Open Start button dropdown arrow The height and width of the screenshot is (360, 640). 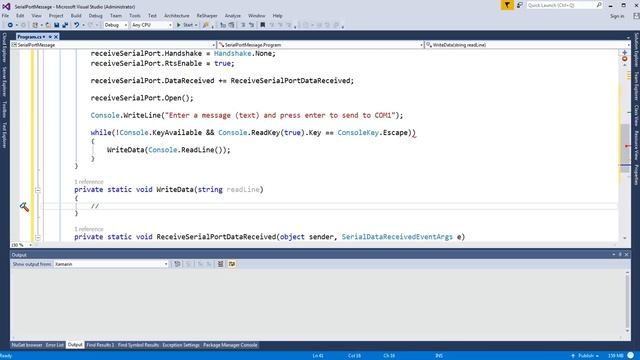[196, 25]
